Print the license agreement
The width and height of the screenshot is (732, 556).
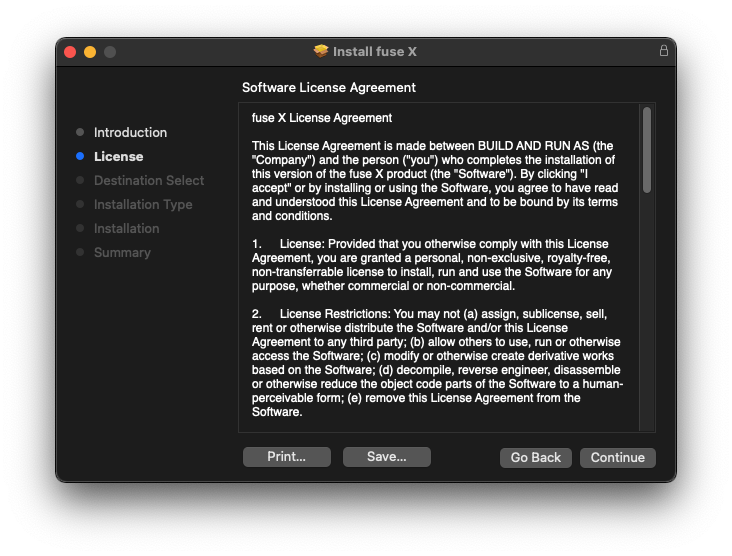pos(287,457)
